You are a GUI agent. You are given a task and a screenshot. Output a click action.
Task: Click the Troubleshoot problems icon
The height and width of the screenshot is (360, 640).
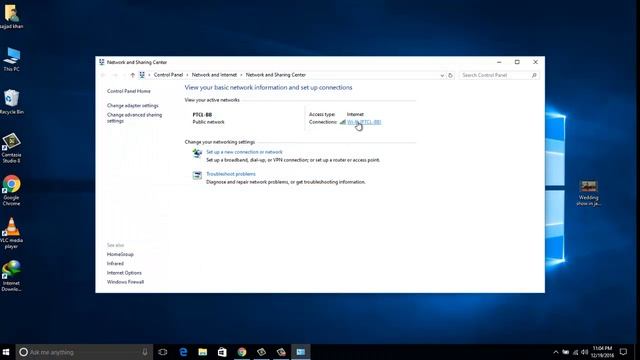pos(197,175)
